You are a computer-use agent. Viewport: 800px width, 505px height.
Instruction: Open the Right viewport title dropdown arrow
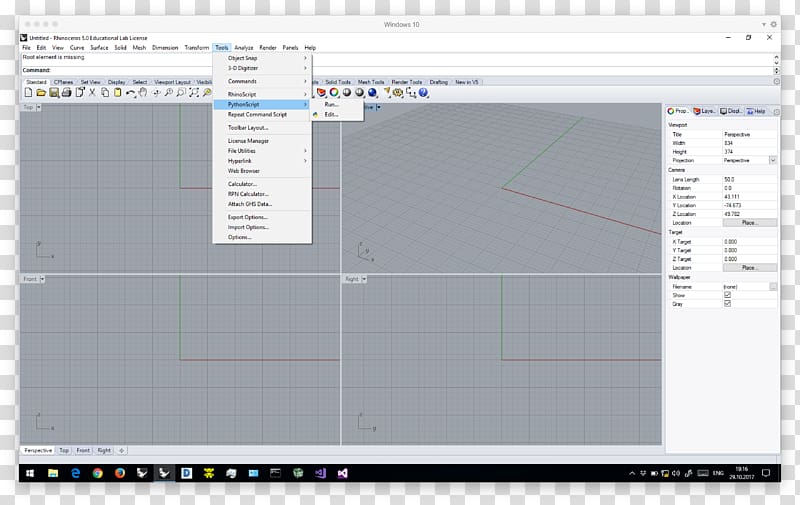(x=364, y=279)
